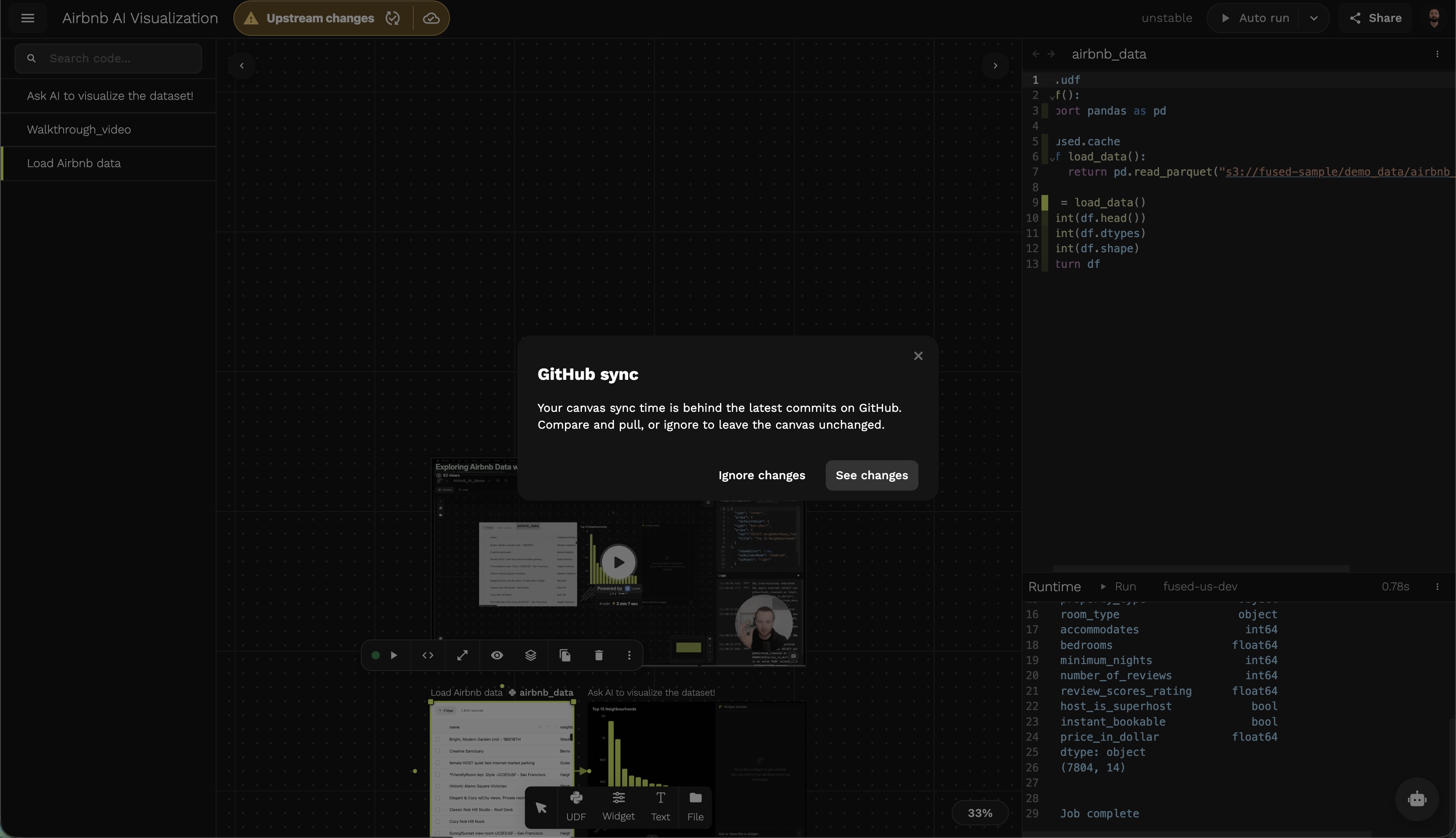1456x838 pixels.
Task: Collapse the def udf code fold arrow
Action: pos(1052,97)
